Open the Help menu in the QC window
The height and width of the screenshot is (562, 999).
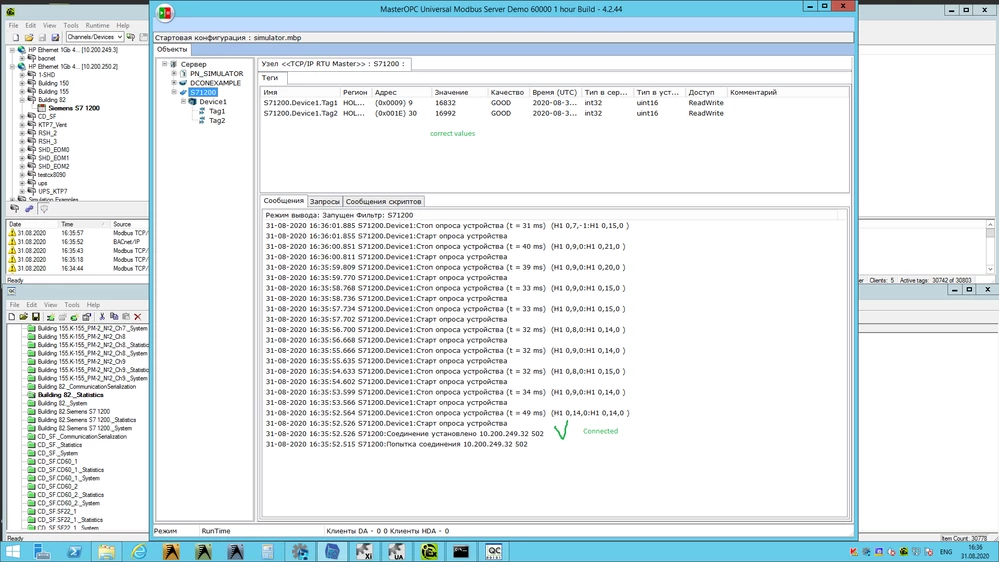(93, 305)
